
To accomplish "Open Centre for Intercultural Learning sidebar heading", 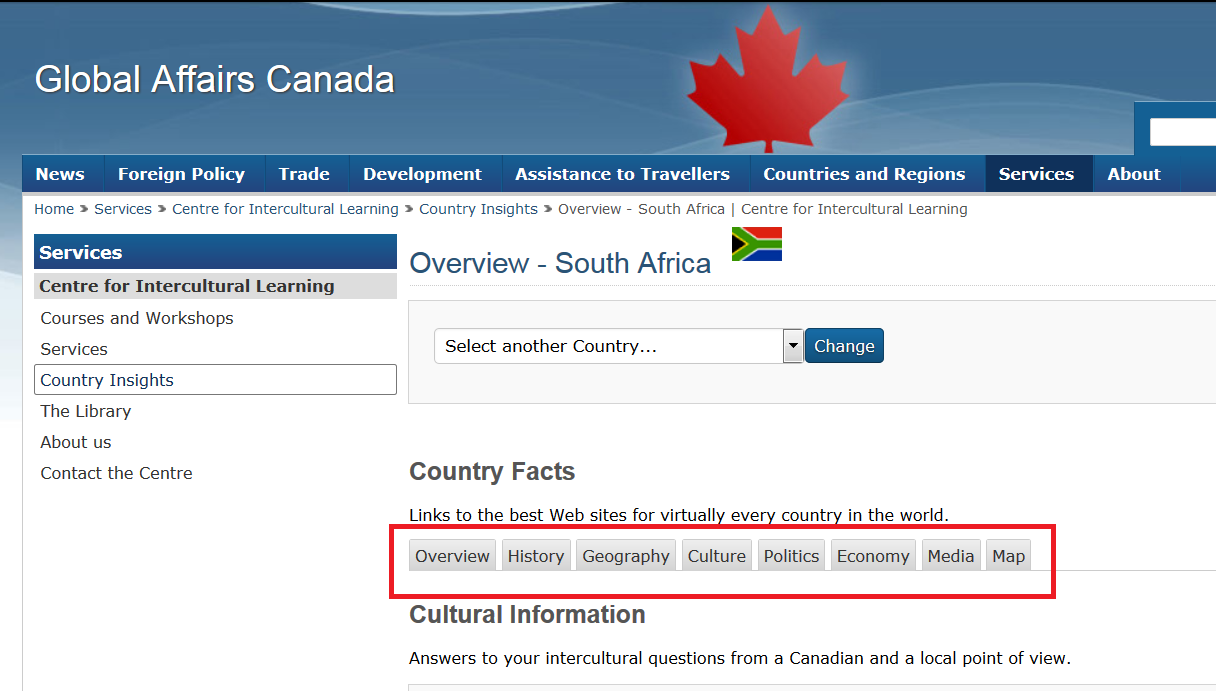I will coord(215,286).
